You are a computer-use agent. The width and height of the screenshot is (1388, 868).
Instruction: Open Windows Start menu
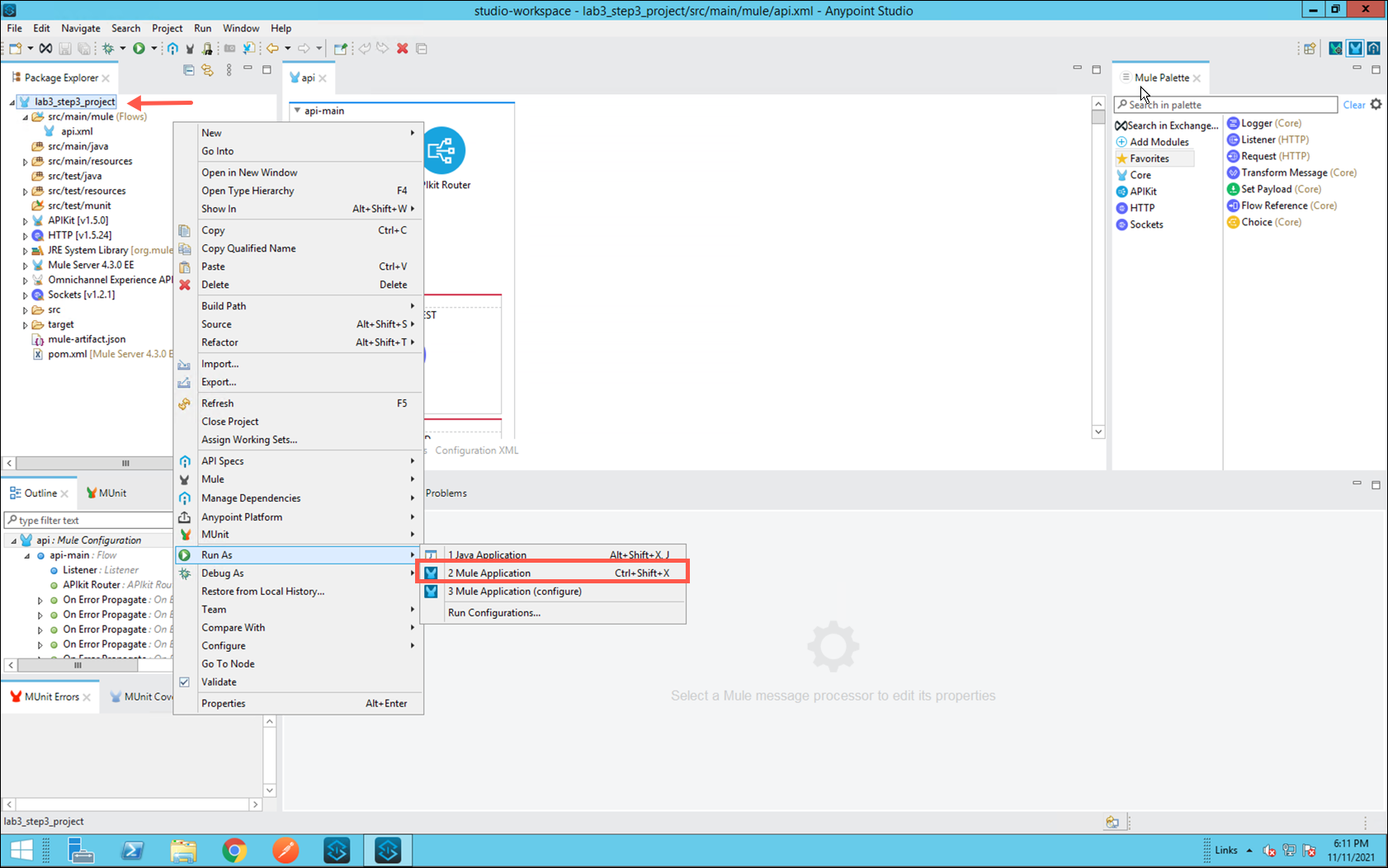(21, 850)
